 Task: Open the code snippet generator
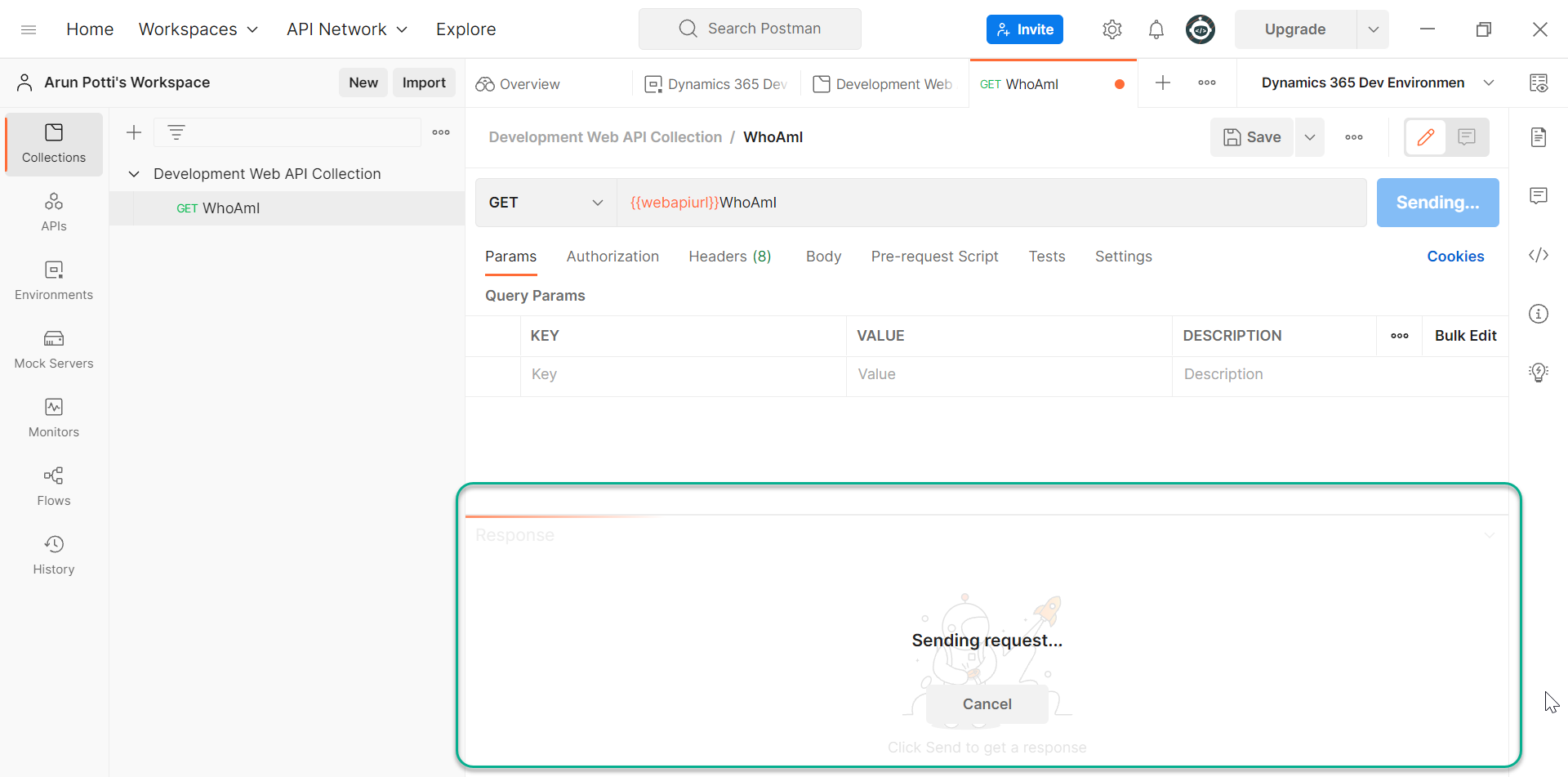[x=1539, y=255]
